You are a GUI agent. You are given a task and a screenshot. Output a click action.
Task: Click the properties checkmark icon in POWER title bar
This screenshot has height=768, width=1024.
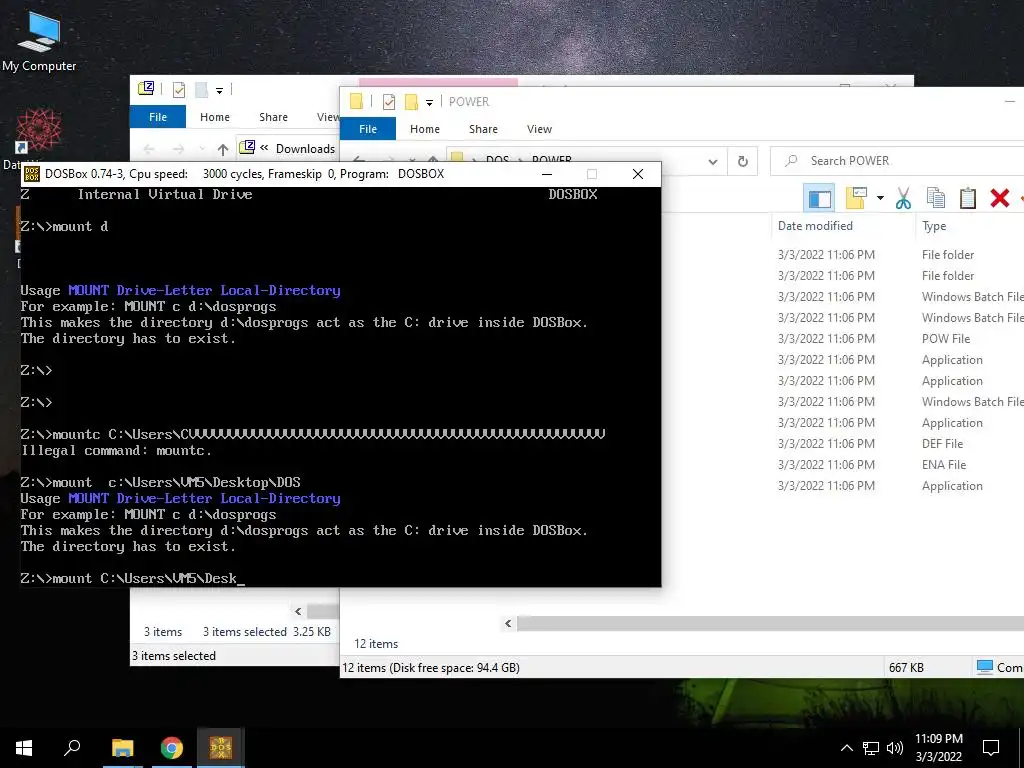(389, 102)
